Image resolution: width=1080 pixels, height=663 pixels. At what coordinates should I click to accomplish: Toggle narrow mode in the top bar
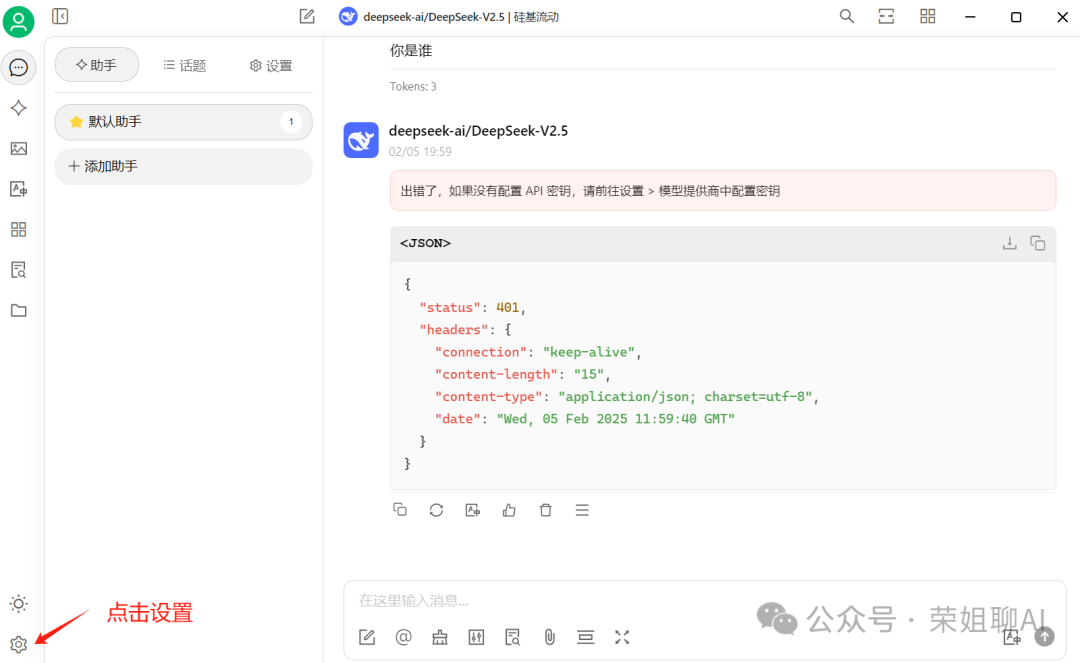click(x=886, y=17)
